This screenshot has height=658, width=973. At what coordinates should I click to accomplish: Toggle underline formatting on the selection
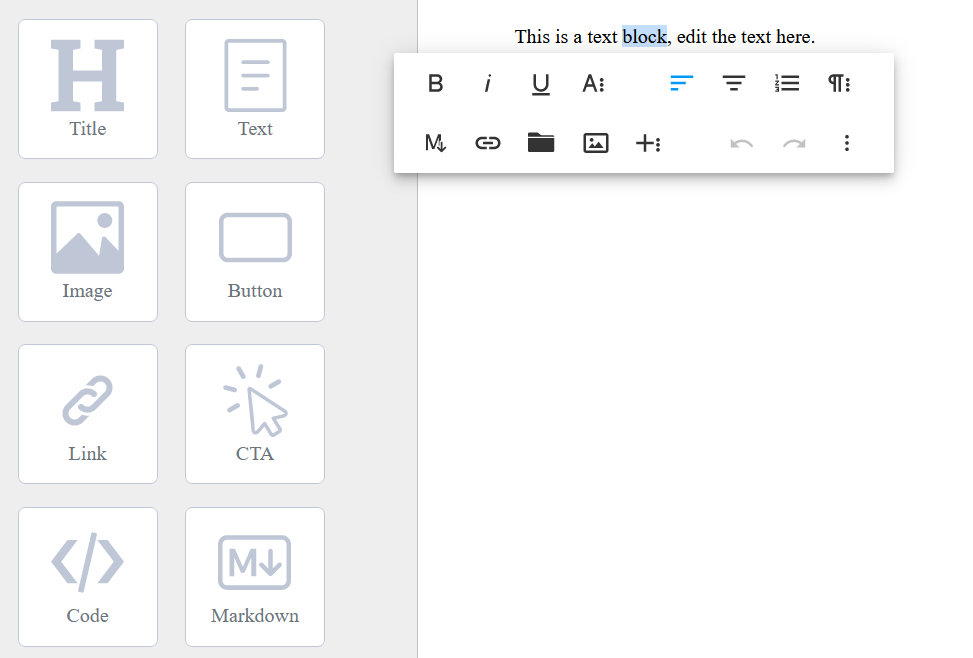coord(540,83)
